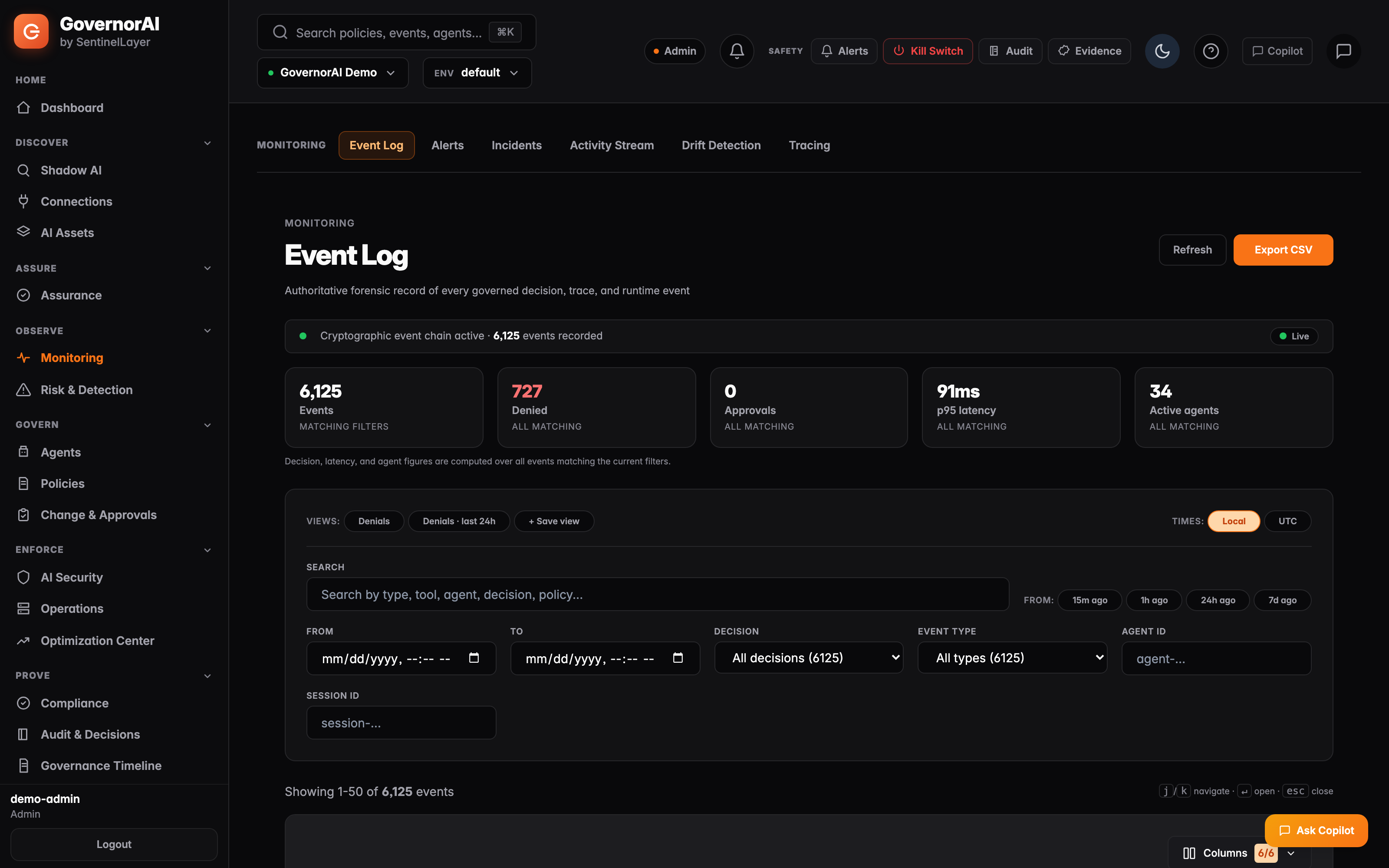The height and width of the screenshot is (868, 1389).
Task: Expand the Columns 6/6 selector
Action: [1240, 853]
